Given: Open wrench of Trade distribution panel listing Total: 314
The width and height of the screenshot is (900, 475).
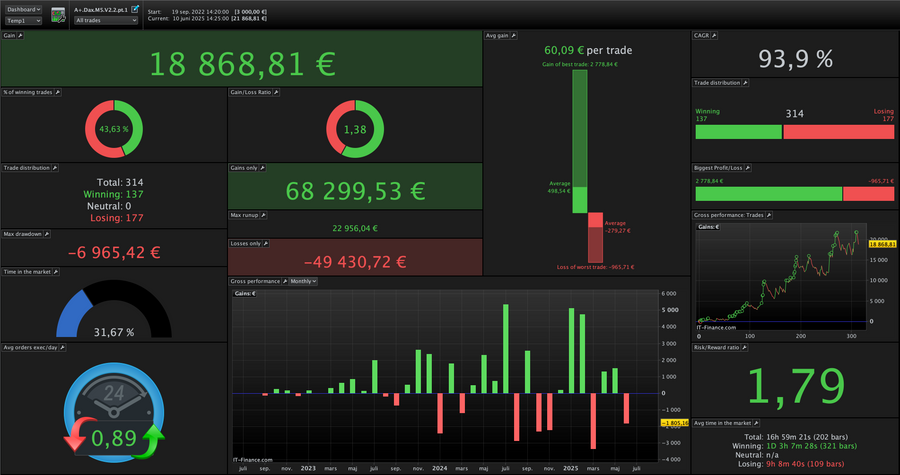Looking at the screenshot, I should 55,168.
